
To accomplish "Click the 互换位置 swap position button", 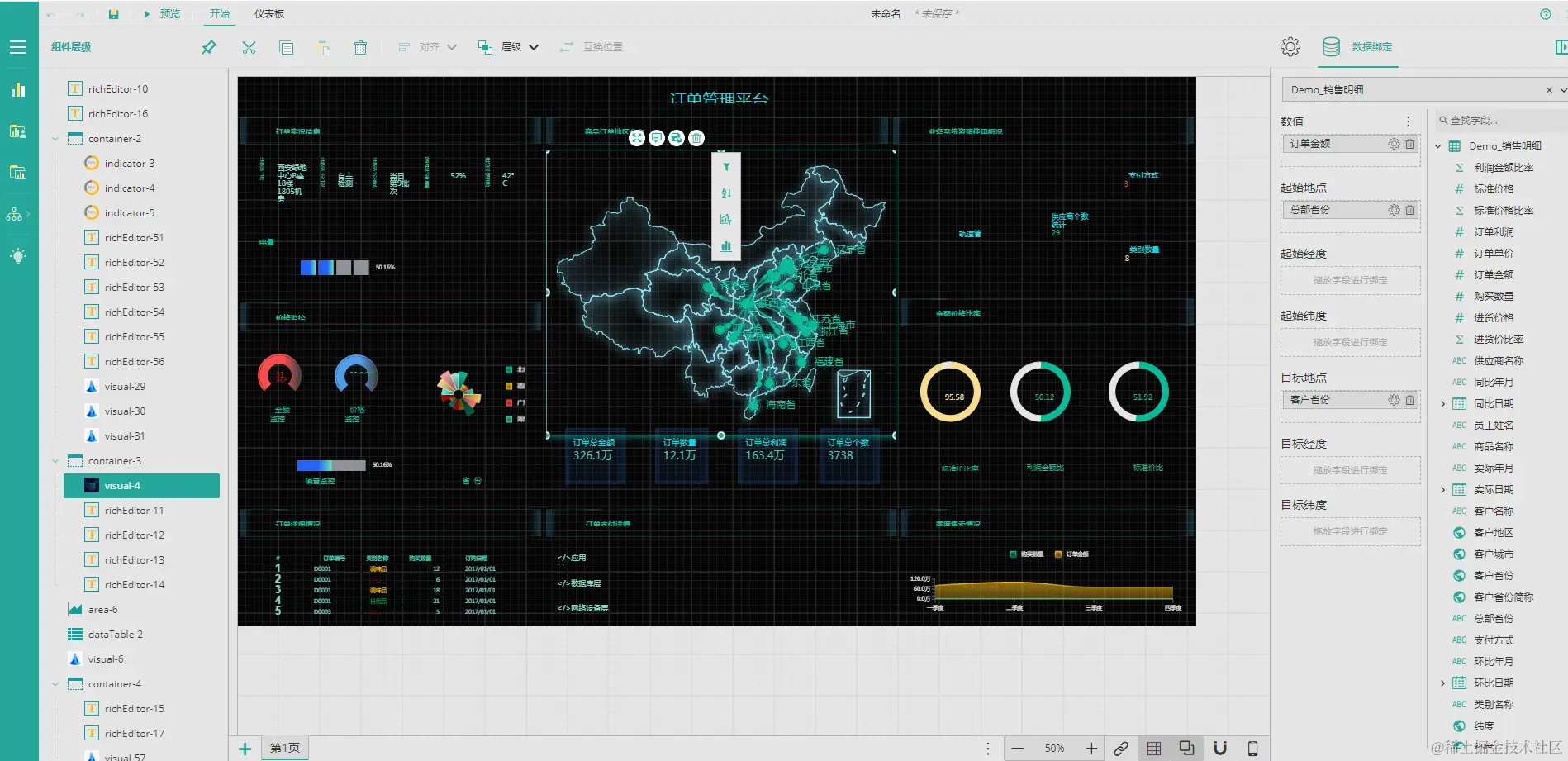I will 592,47.
